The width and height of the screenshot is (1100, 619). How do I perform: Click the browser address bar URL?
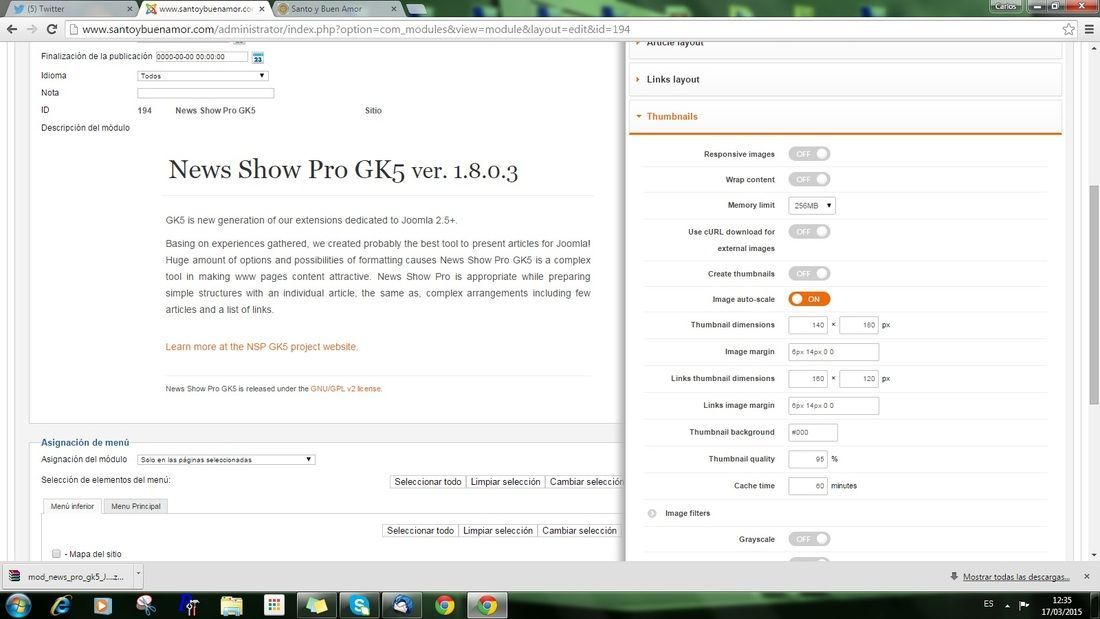coord(356,29)
